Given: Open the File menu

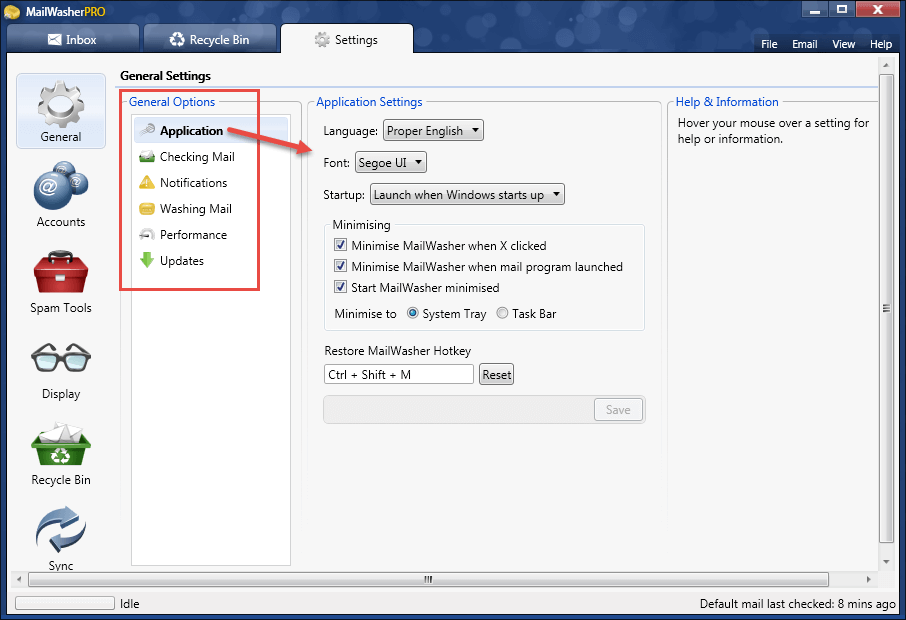Looking at the screenshot, I should pos(769,44).
